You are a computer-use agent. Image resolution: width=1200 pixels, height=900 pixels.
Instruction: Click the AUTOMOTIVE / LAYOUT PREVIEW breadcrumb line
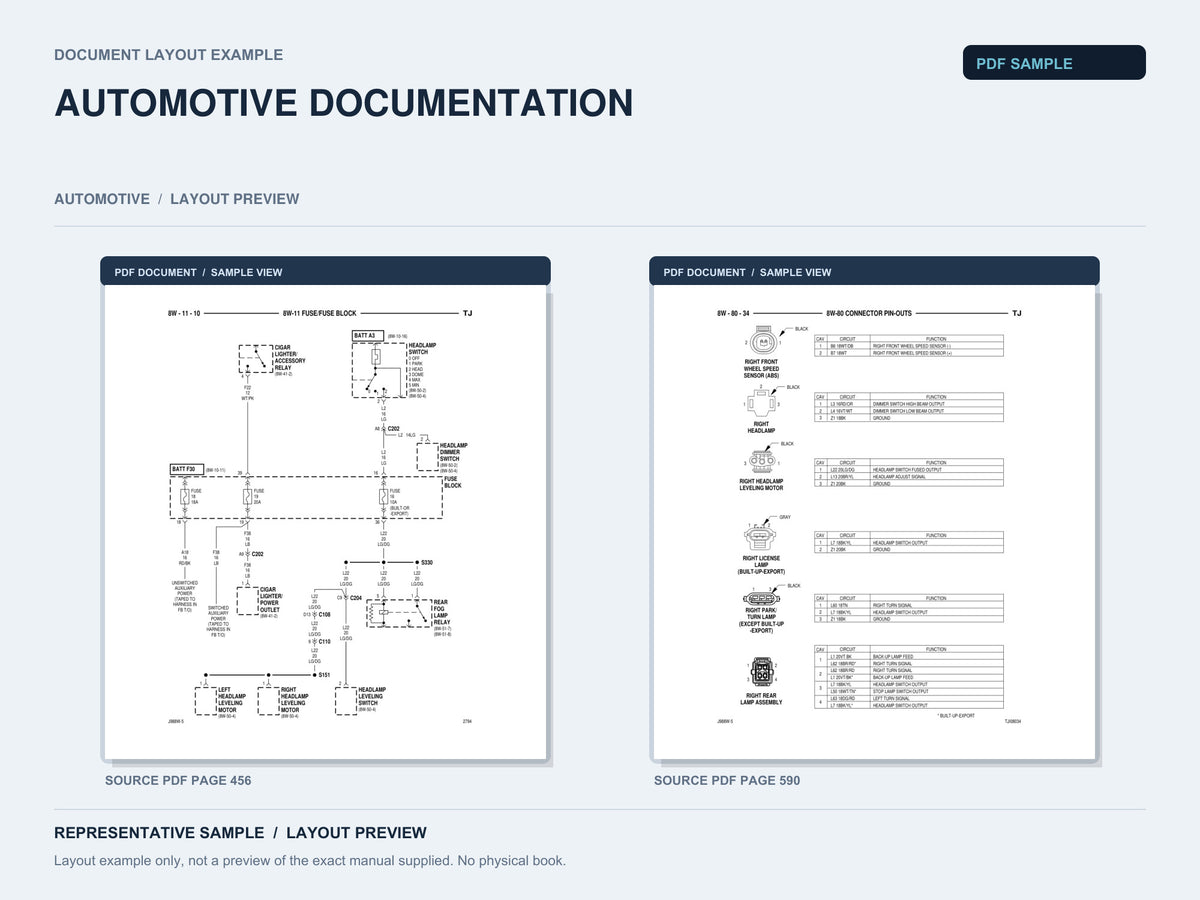click(176, 199)
